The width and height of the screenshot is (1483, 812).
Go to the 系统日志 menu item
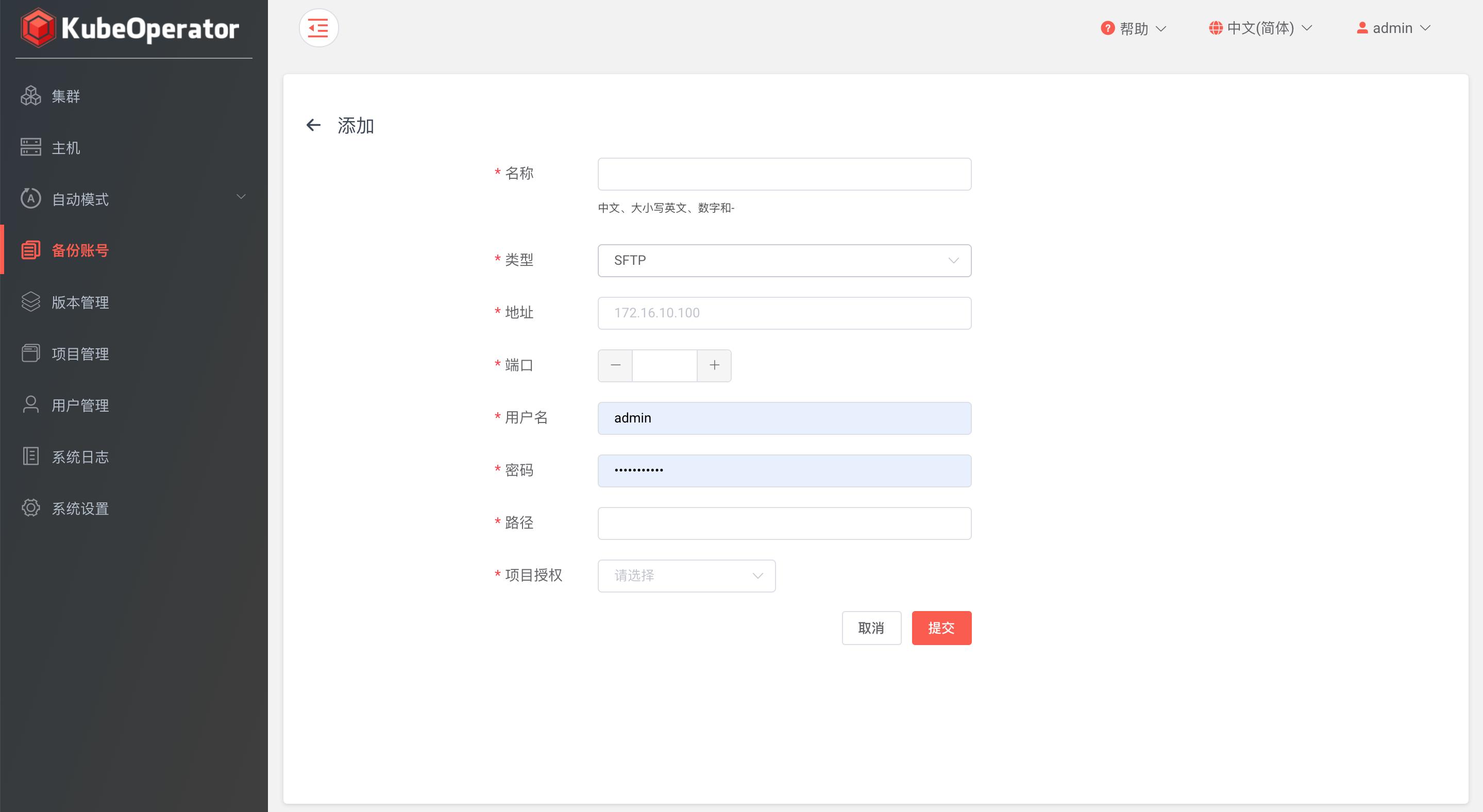pyautogui.click(x=133, y=456)
